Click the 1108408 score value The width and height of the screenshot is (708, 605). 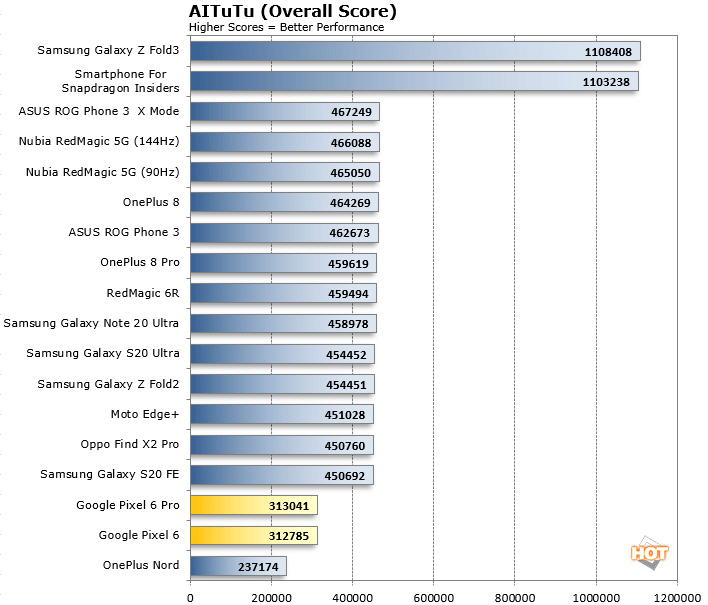[608, 52]
